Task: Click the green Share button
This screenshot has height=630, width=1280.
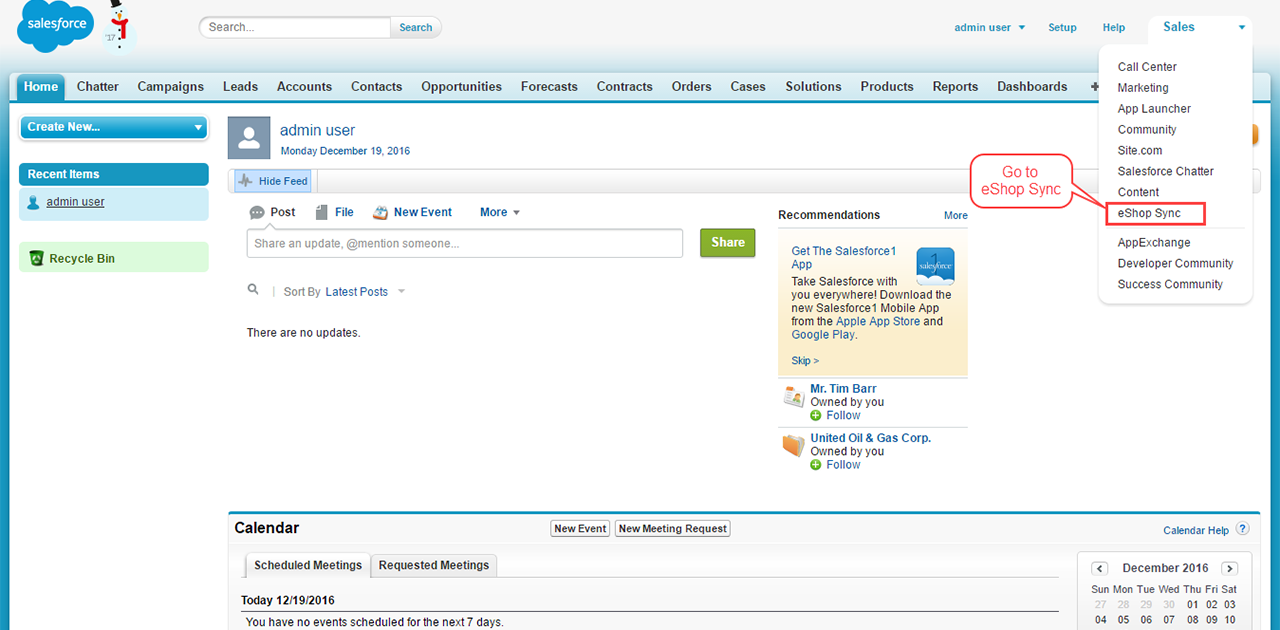Action: [x=727, y=242]
